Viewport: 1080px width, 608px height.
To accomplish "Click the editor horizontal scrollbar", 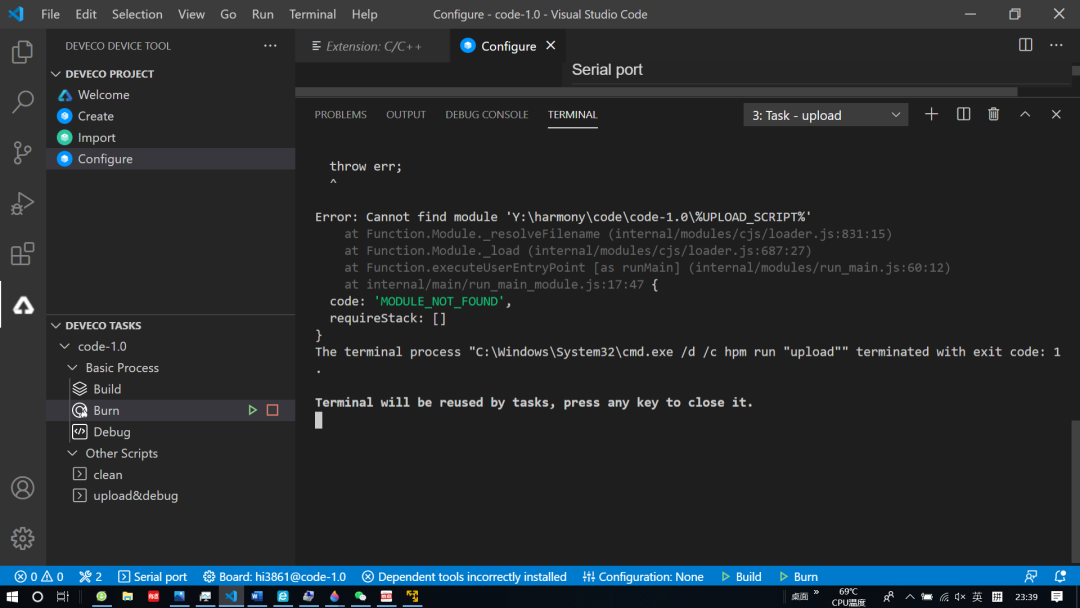I will click(656, 92).
